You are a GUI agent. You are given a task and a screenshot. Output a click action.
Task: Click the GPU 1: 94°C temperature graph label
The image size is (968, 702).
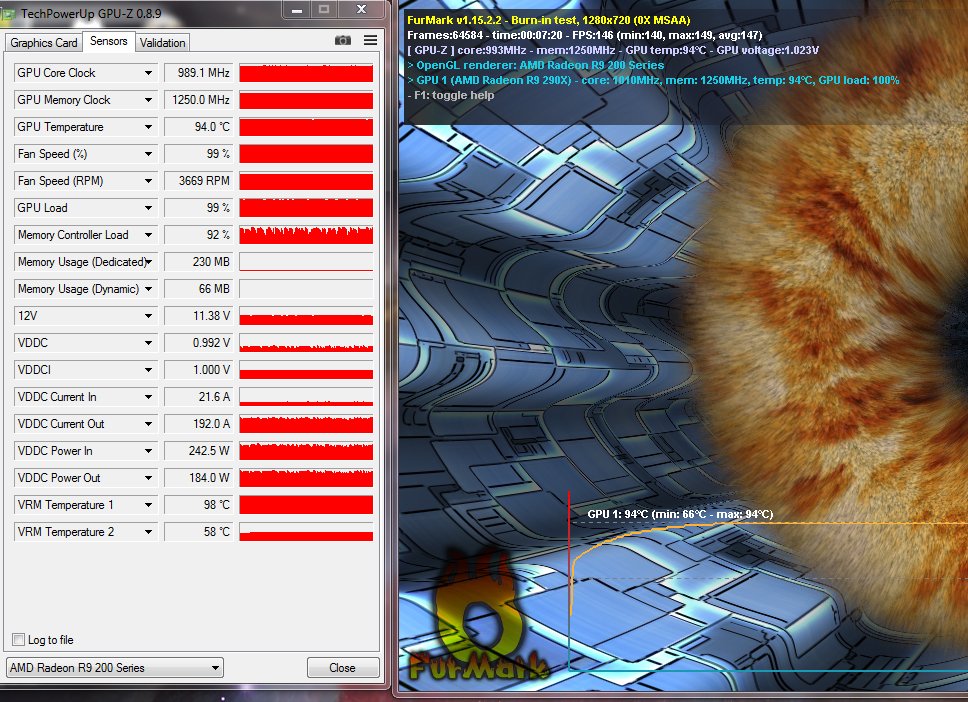tap(680, 514)
